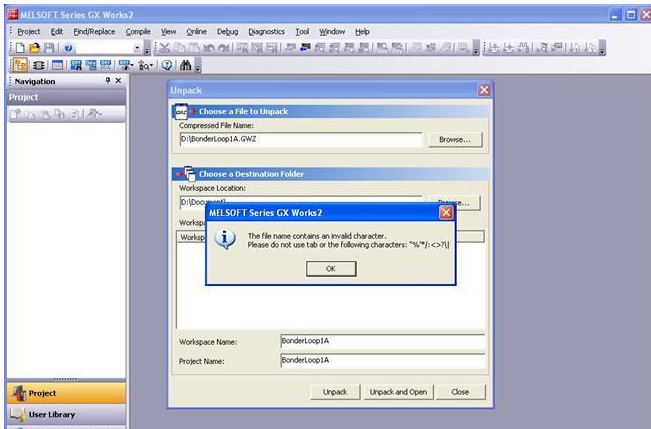Maximize the GX Works2 window

(631, 15)
